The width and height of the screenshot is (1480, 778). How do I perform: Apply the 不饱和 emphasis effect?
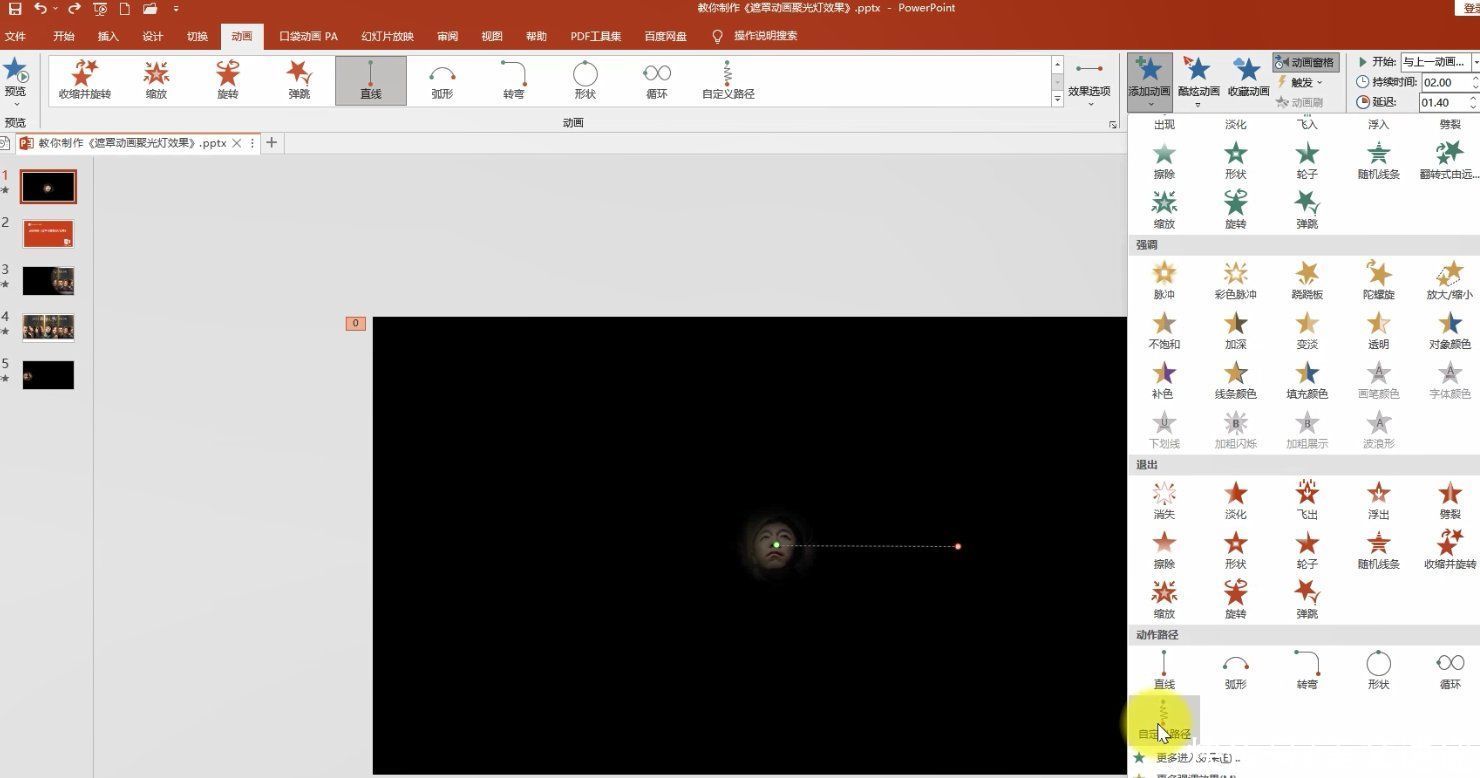coord(1164,330)
